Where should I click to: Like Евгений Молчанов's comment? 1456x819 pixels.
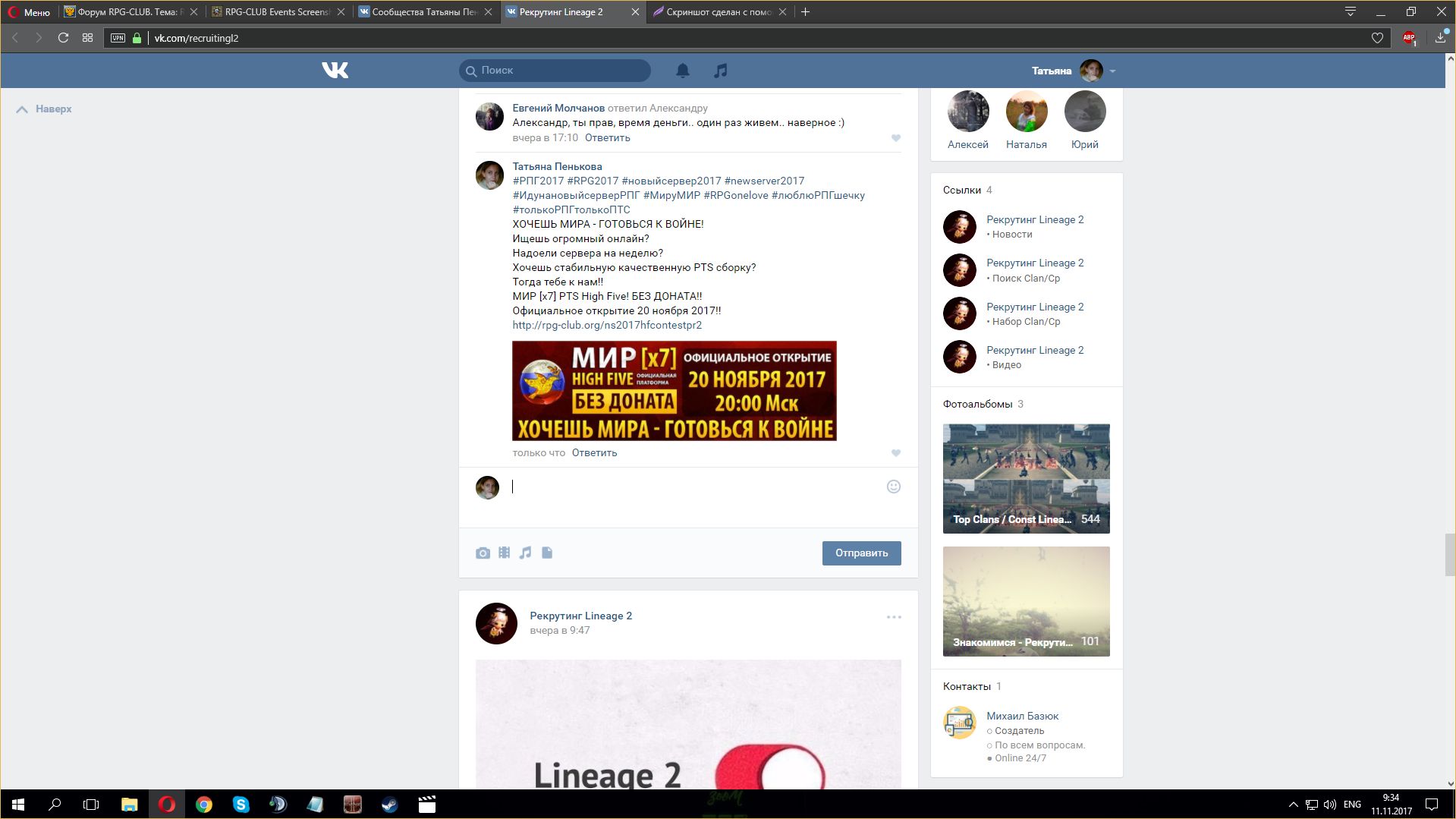pyautogui.click(x=896, y=138)
